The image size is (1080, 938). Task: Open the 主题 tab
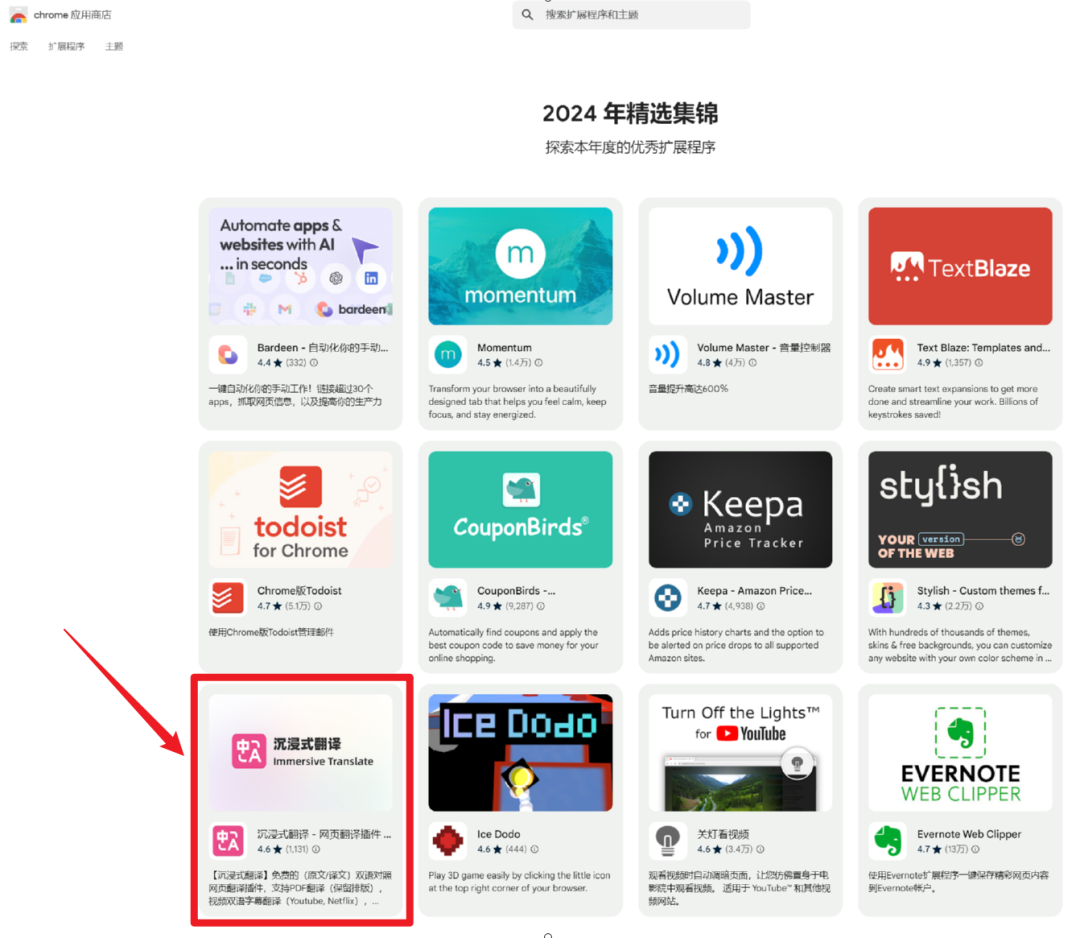click(x=114, y=46)
